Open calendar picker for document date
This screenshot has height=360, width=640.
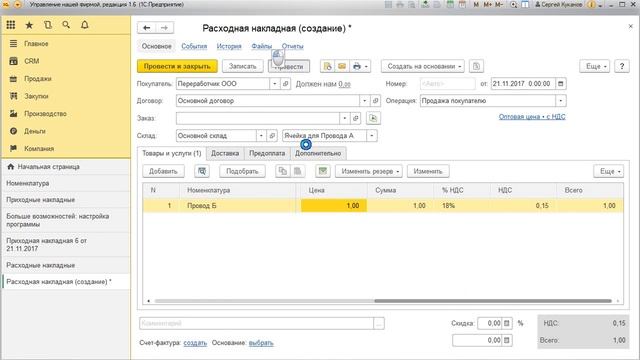tap(560, 84)
